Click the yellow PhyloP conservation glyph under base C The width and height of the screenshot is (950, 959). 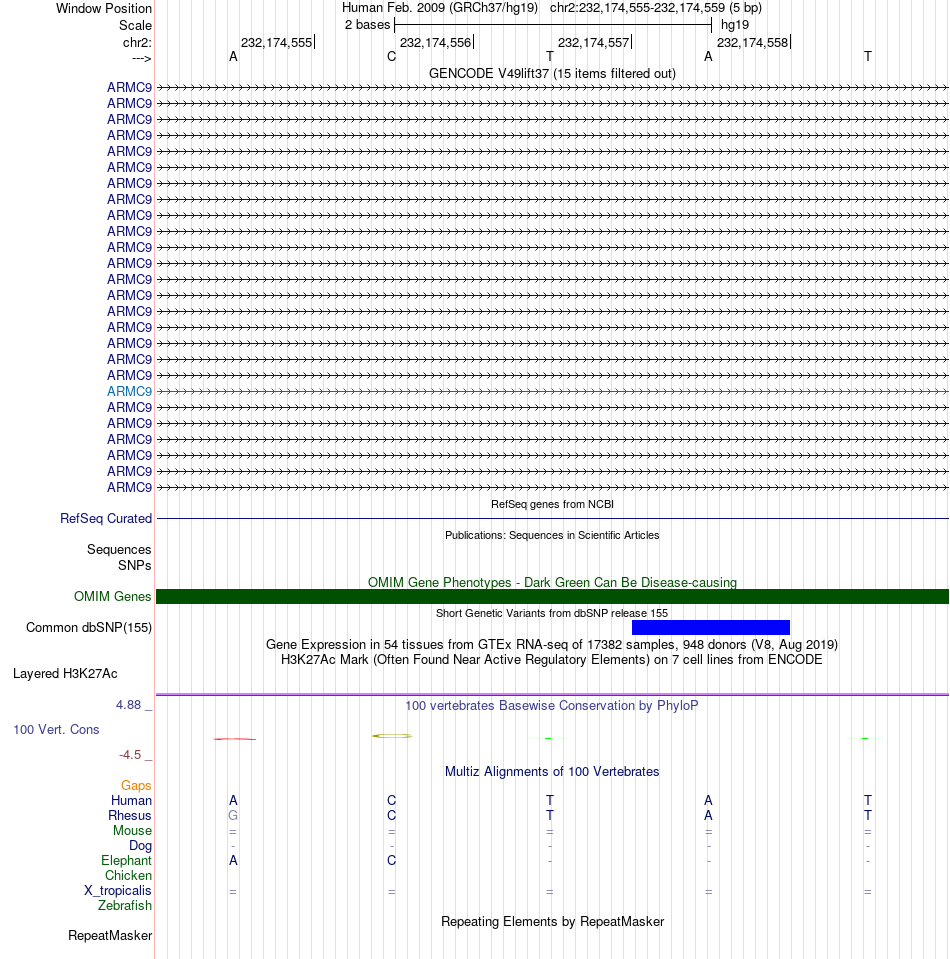pyautogui.click(x=392, y=736)
